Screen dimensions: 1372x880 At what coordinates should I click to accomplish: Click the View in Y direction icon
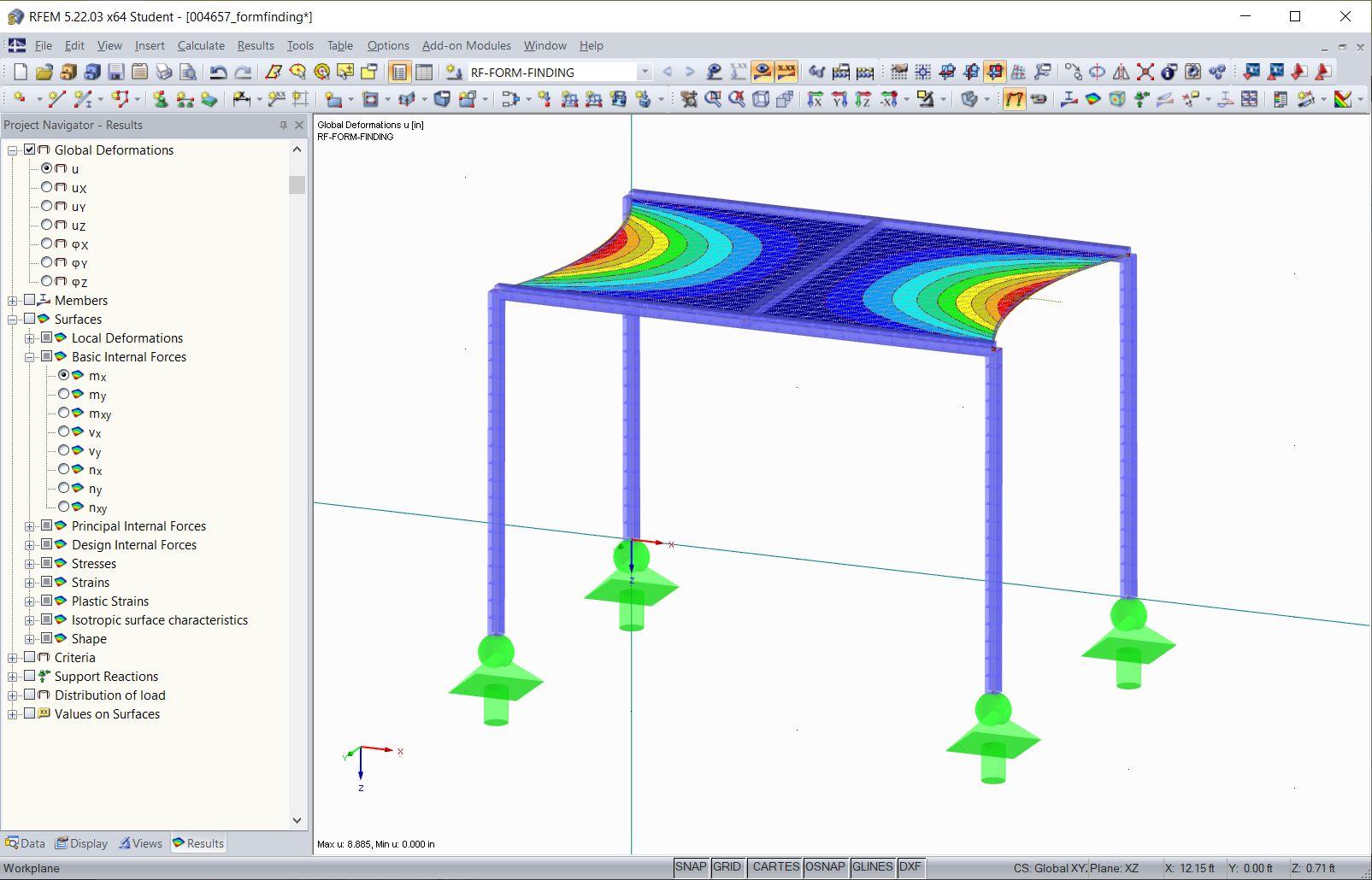tap(839, 99)
